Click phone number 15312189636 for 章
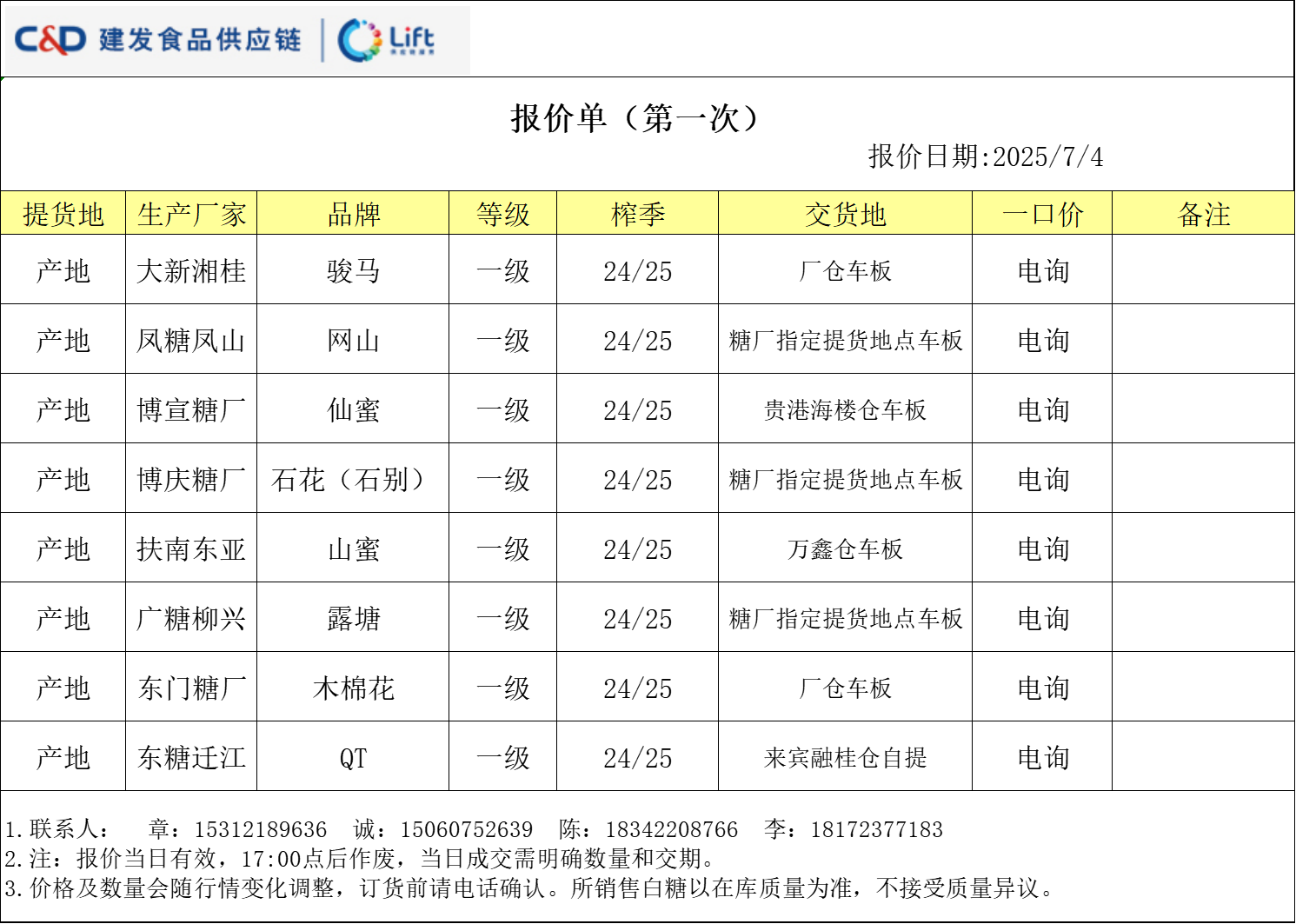 [x=260, y=830]
